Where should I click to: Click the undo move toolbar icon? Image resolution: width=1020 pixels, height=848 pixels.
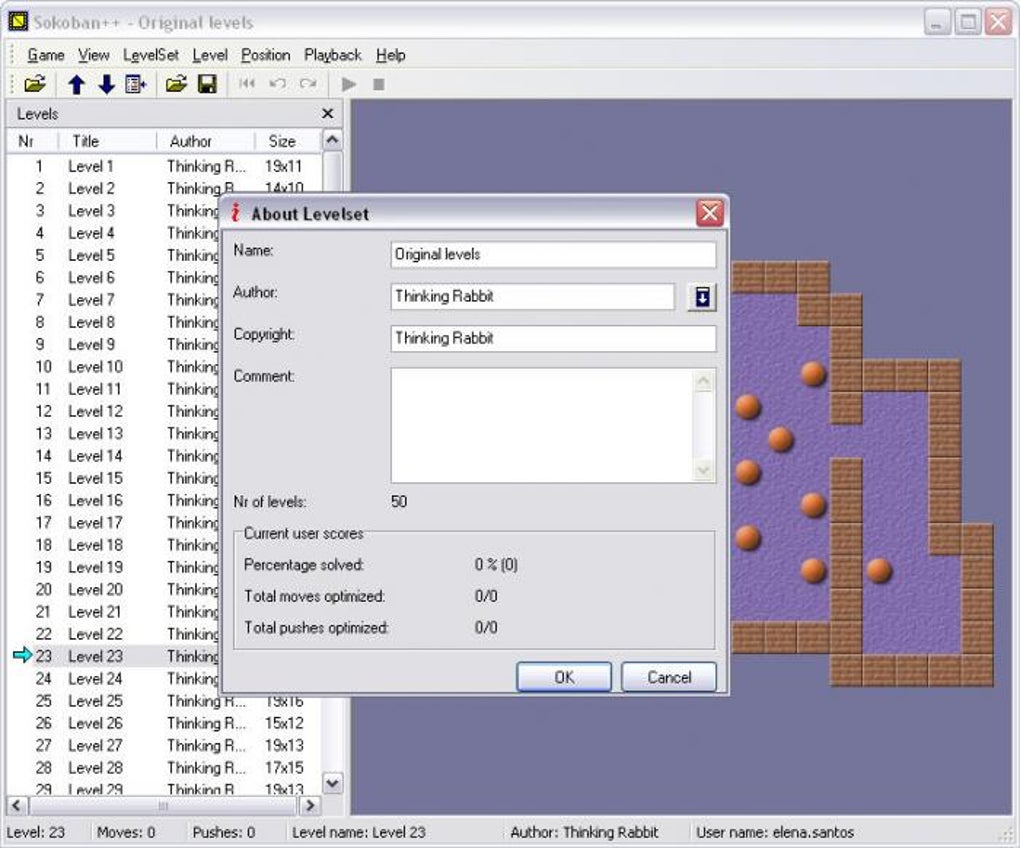tap(278, 83)
